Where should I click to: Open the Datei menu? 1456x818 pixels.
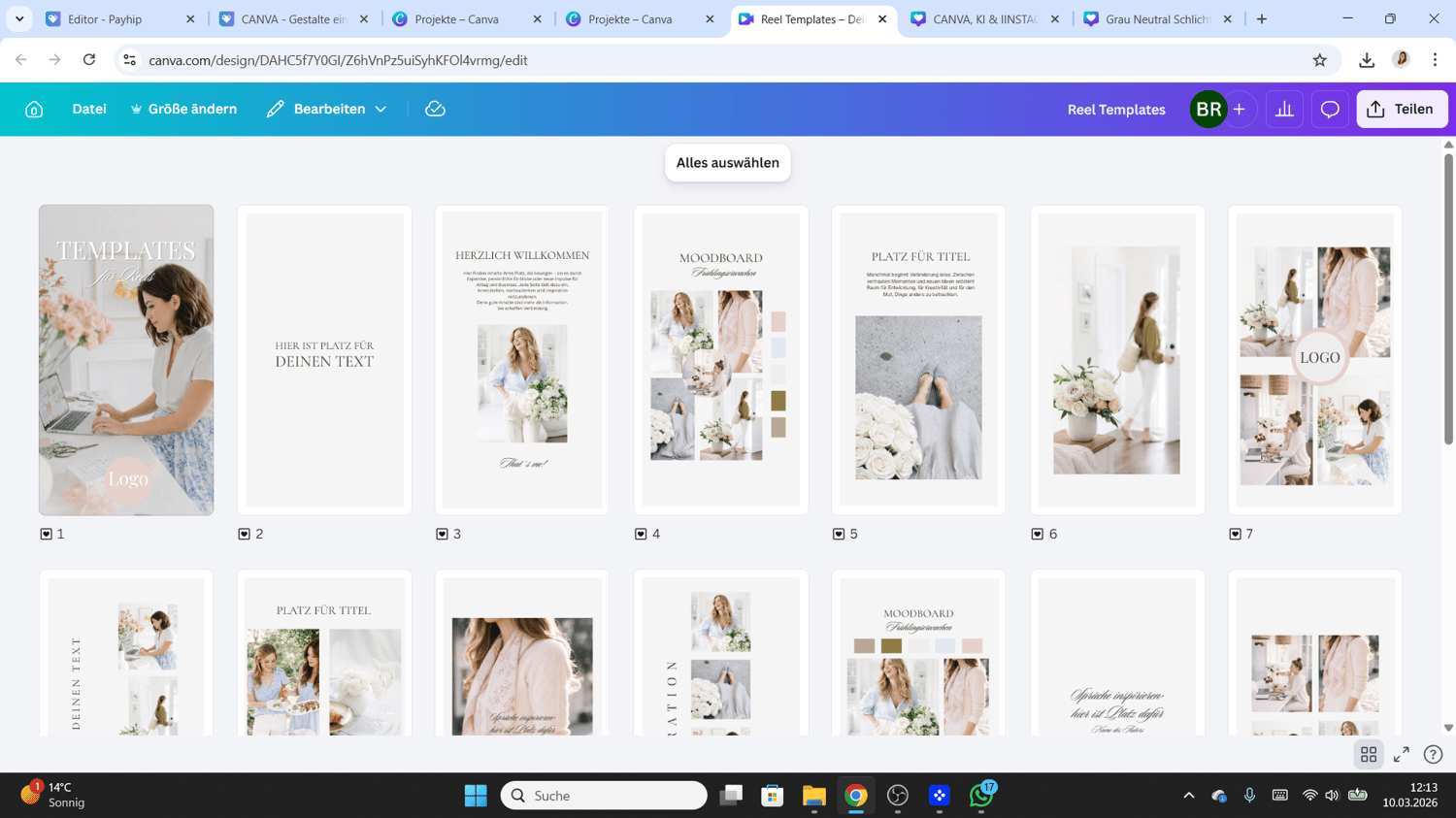(x=89, y=110)
